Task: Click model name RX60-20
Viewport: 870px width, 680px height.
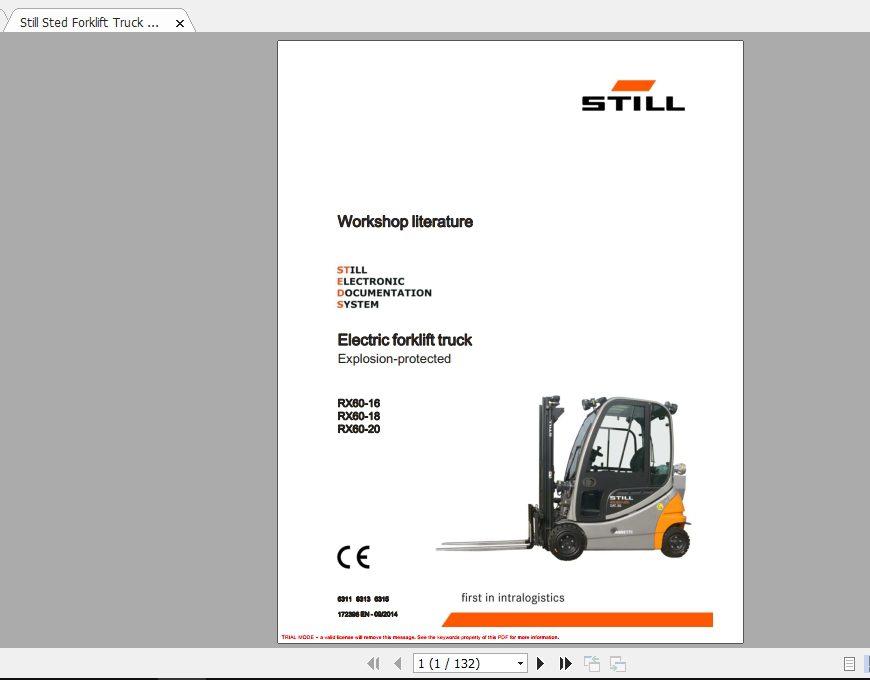Action: point(358,429)
